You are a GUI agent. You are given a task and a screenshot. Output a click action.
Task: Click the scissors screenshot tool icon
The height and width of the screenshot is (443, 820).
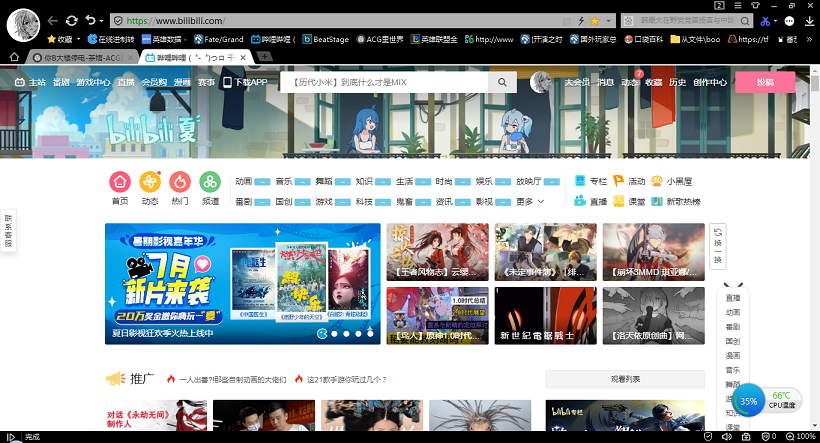pyautogui.click(x=765, y=21)
